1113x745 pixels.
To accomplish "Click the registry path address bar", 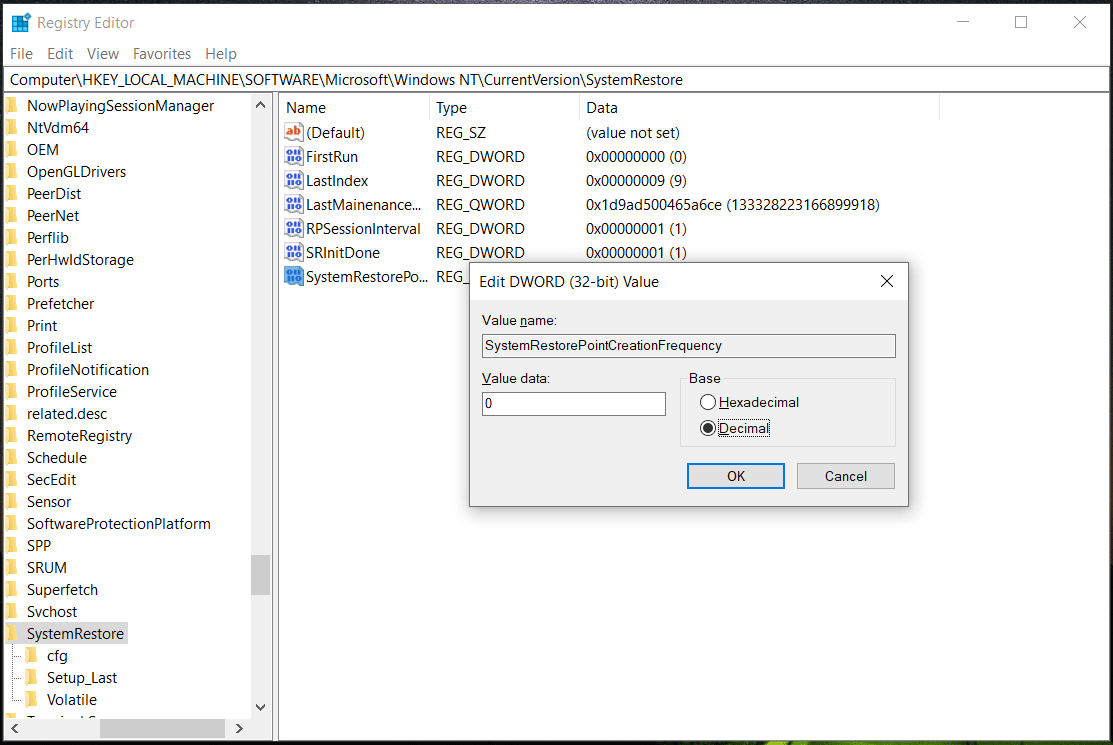I will (556, 79).
